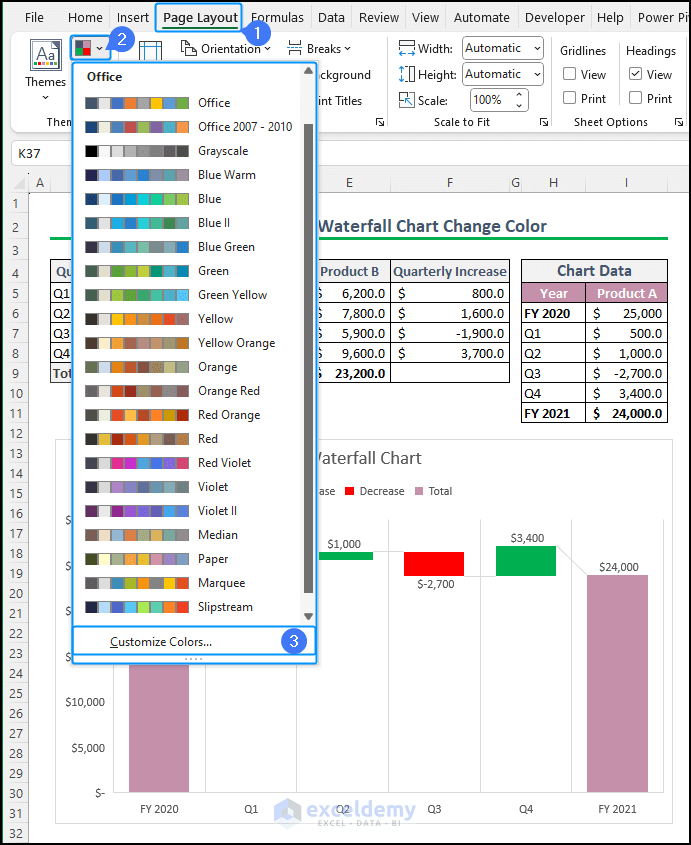The height and width of the screenshot is (845, 691).
Task: Open the File tab
Action: coord(34,18)
